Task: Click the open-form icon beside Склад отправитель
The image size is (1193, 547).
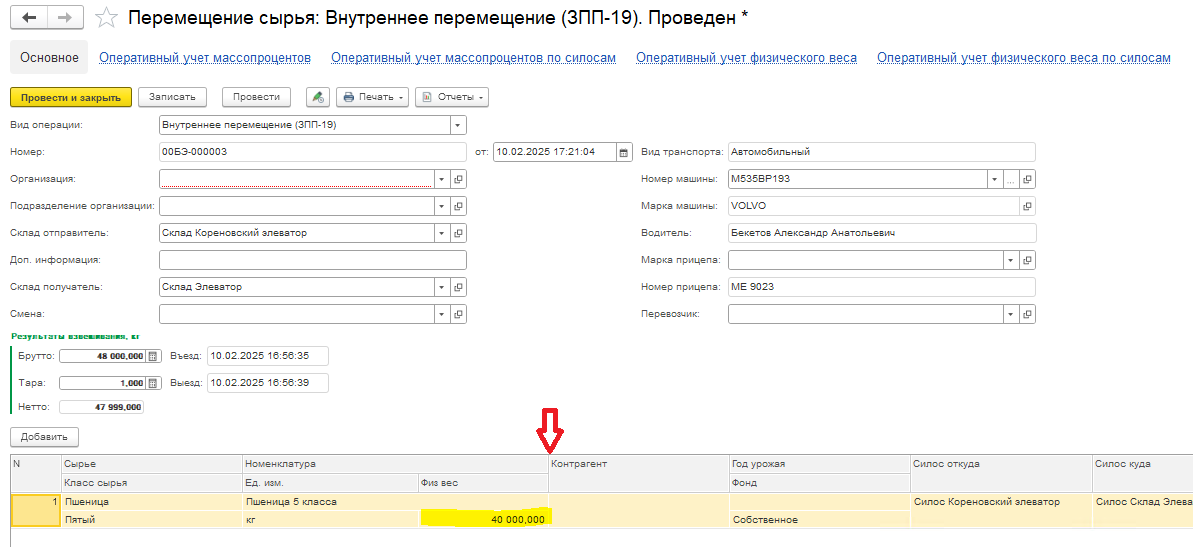Action: (x=458, y=233)
